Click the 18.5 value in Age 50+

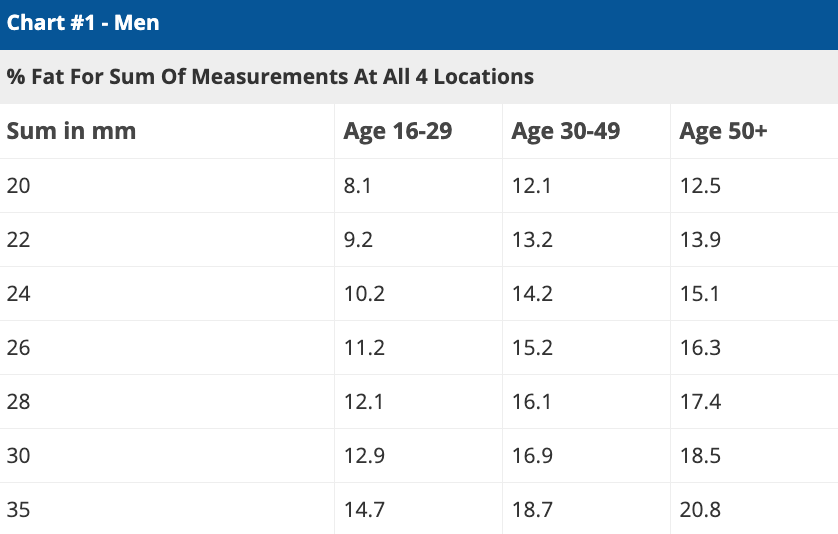point(699,456)
